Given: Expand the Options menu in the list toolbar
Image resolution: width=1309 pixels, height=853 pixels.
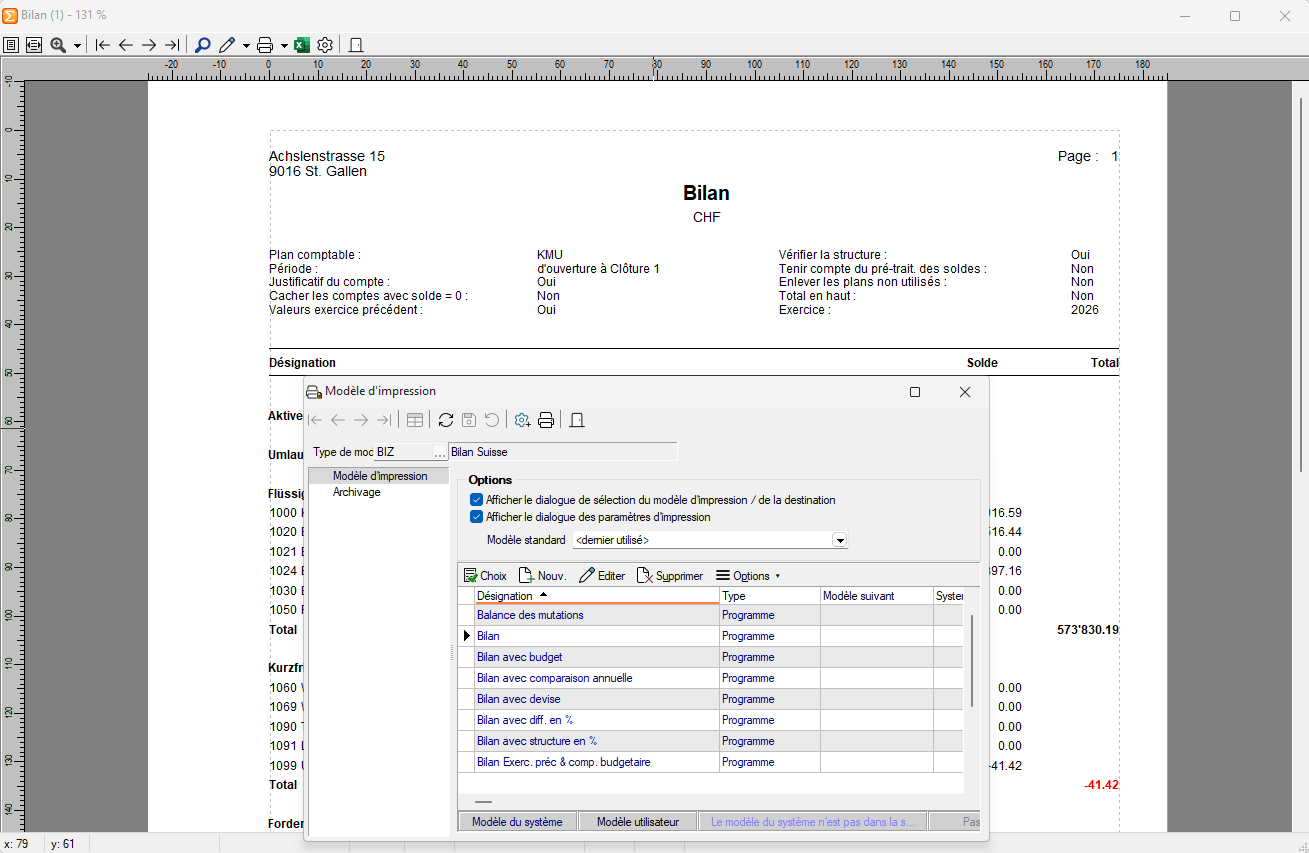Looking at the screenshot, I should [748, 576].
